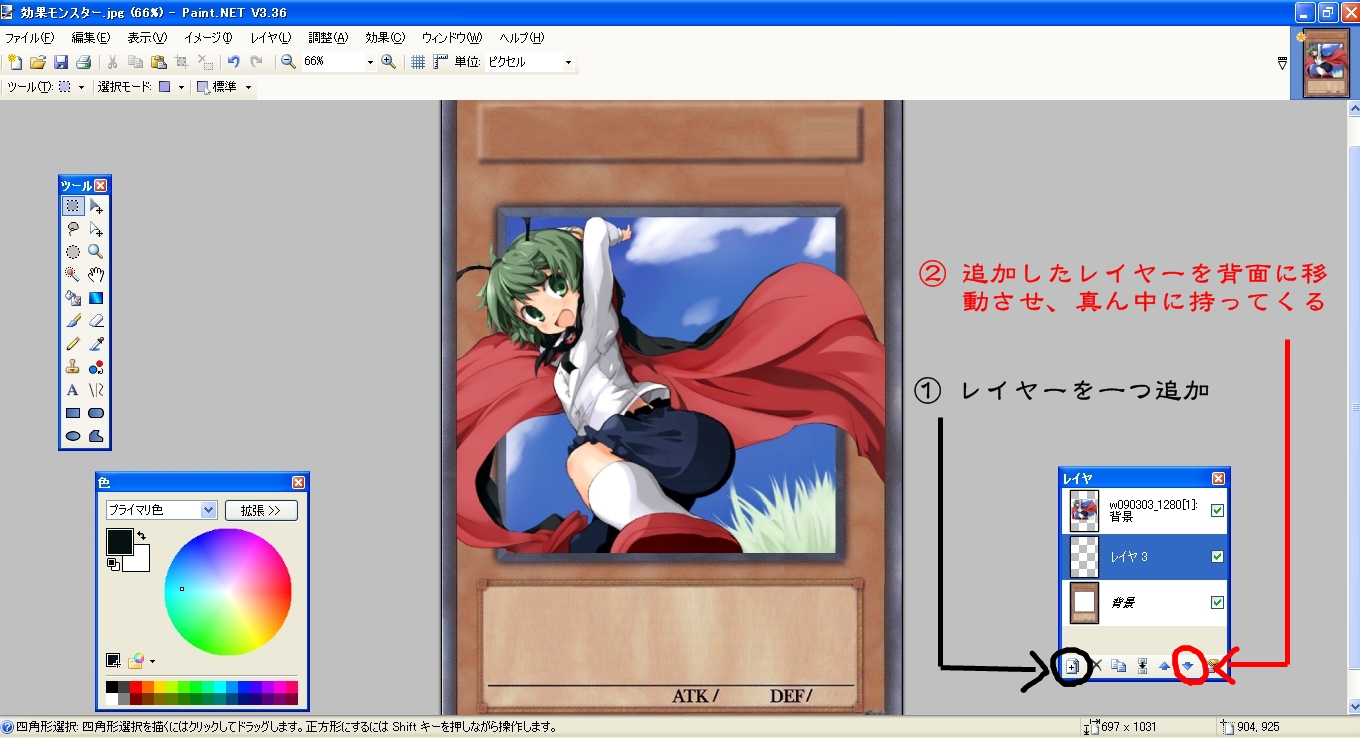The image size is (1360, 738).
Task: Select the Ellipse shape tool
Action: click(x=73, y=436)
